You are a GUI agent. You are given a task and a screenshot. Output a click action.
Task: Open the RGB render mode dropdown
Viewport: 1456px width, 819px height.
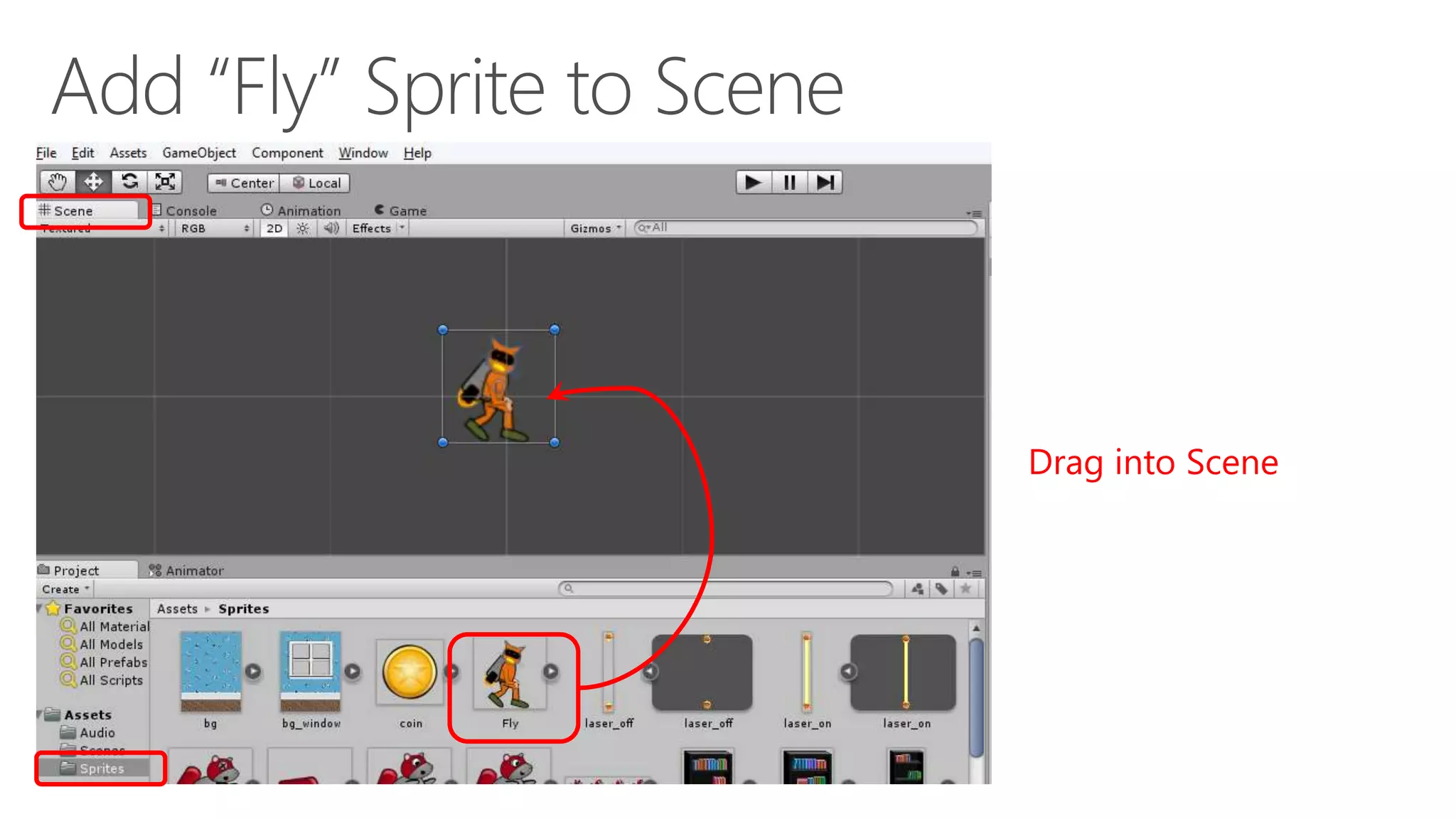tap(215, 228)
